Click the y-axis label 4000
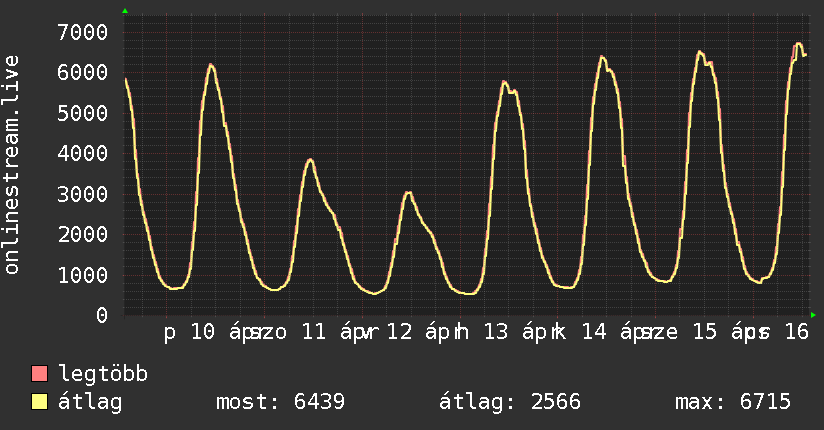 tap(83, 153)
